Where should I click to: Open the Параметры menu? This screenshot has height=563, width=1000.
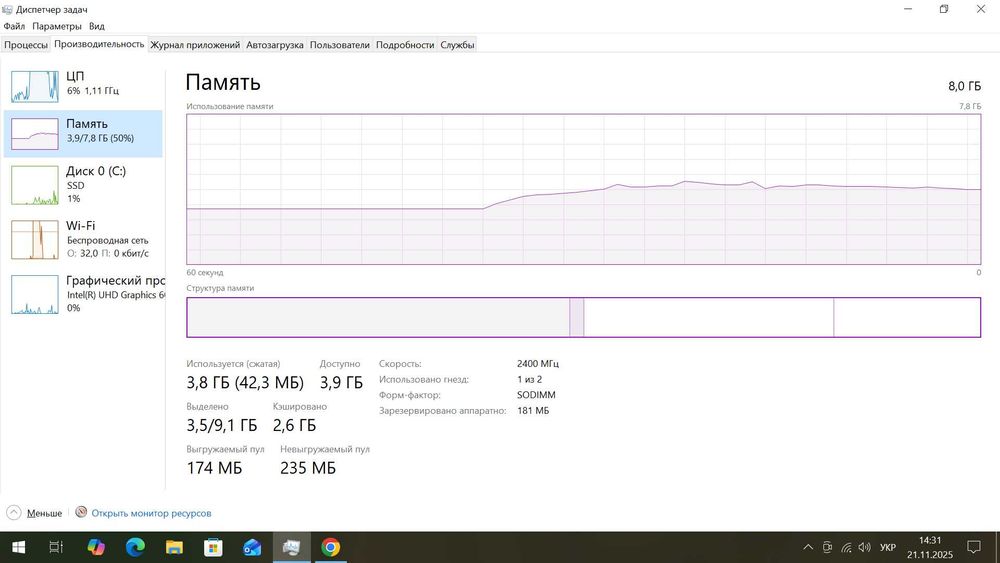tap(57, 26)
